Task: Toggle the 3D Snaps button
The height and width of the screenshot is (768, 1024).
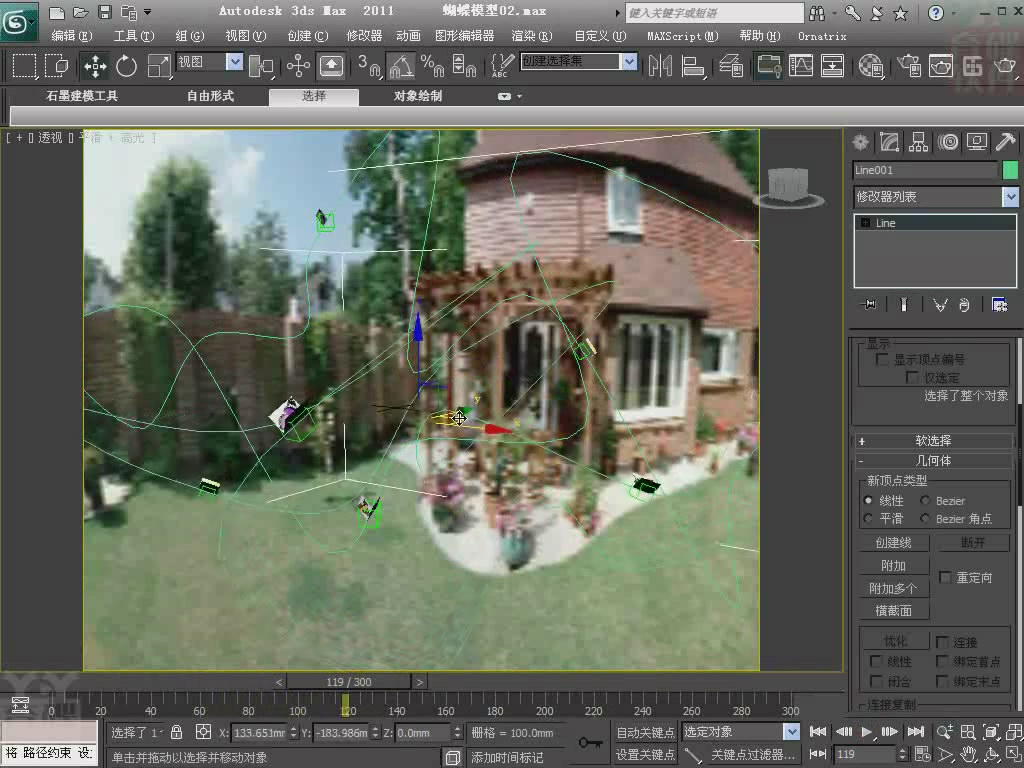Action: 370,65
